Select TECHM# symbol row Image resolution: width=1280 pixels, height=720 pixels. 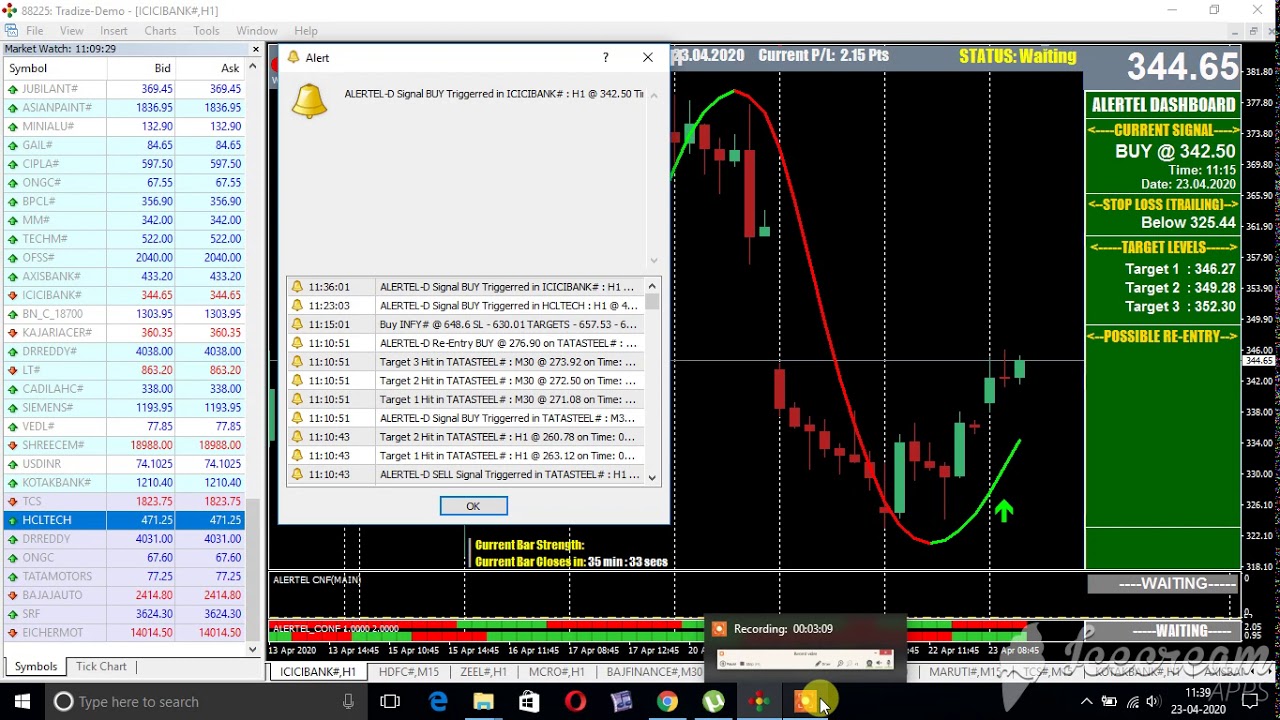point(124,239)
